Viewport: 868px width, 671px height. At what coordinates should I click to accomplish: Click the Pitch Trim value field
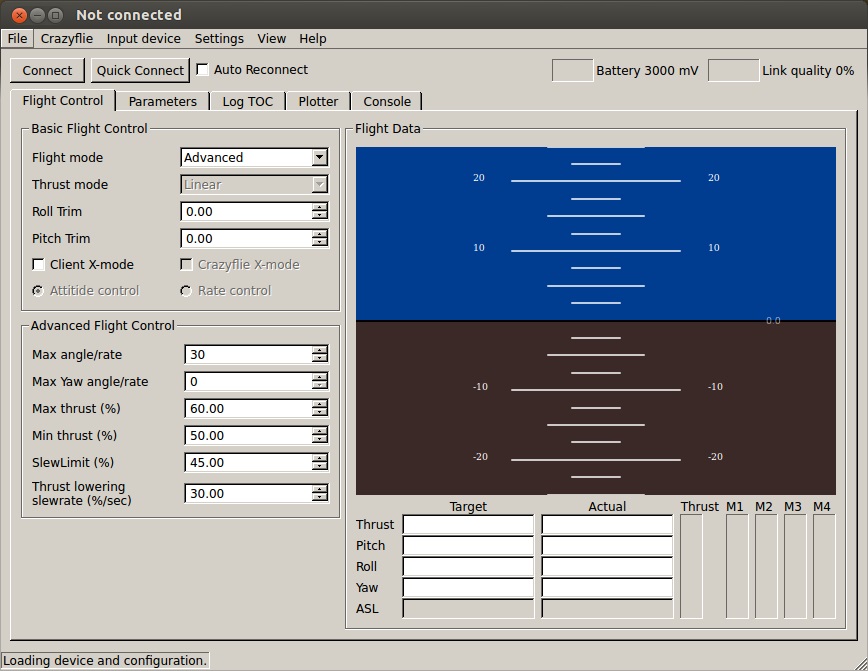(247, 239)
